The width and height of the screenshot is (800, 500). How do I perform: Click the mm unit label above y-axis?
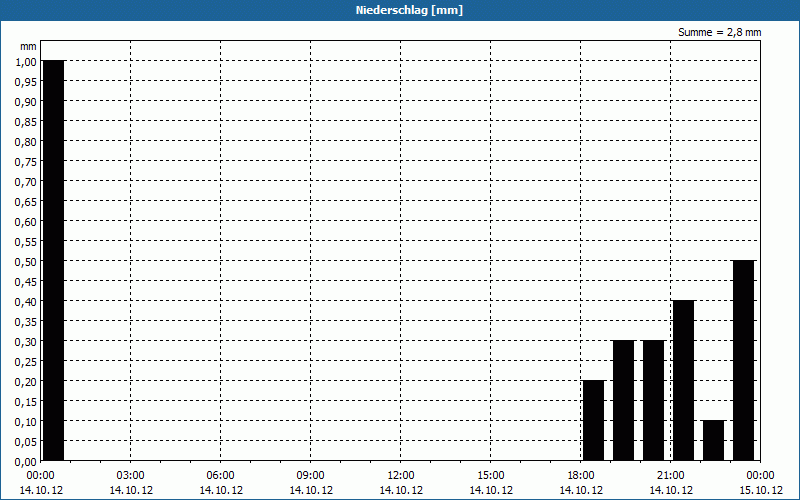(29, 46)
